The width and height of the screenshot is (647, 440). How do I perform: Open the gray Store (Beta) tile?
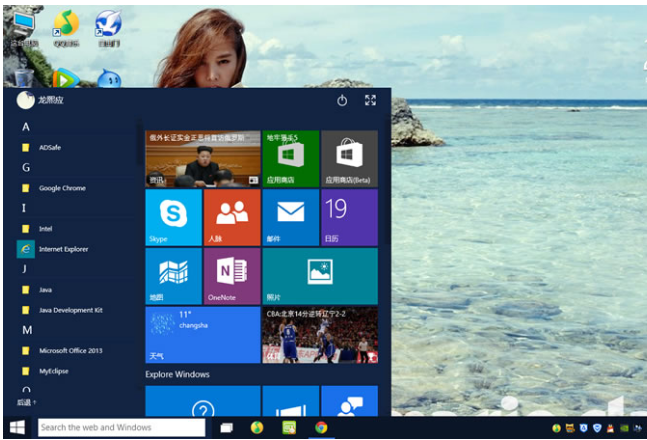pyautogui.click(x=349, y=158)
